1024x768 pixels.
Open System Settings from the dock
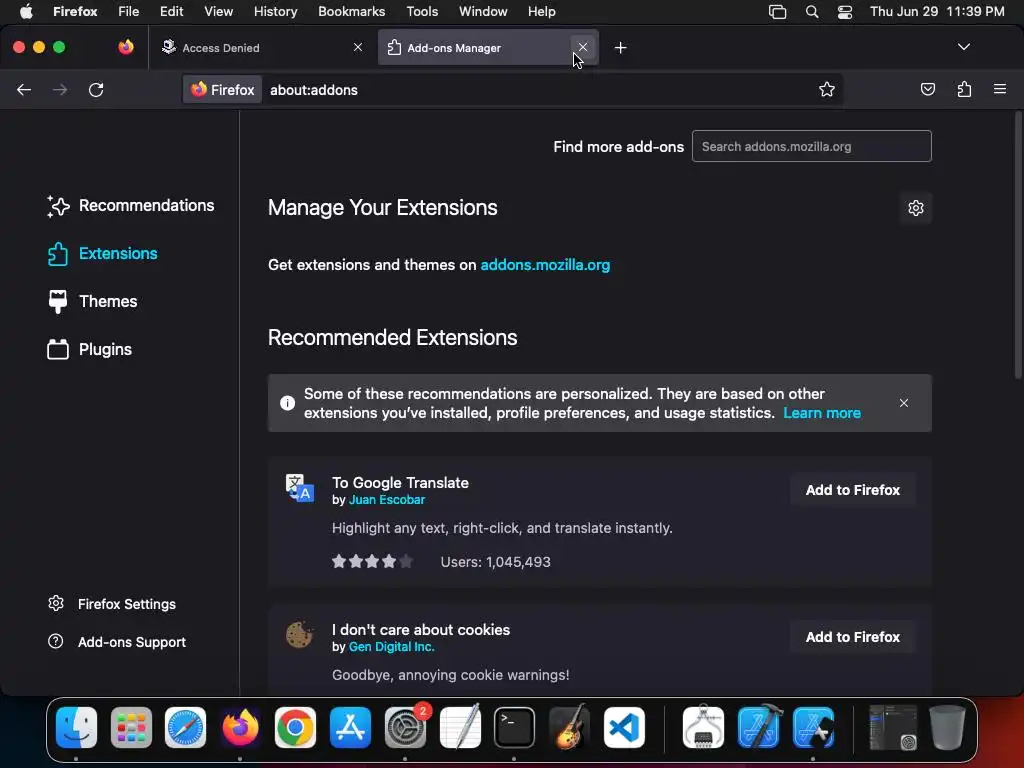[405, 727]
